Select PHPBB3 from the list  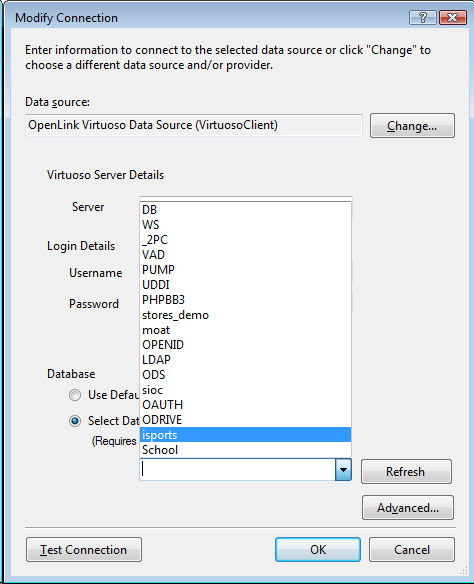pos(245,300)
